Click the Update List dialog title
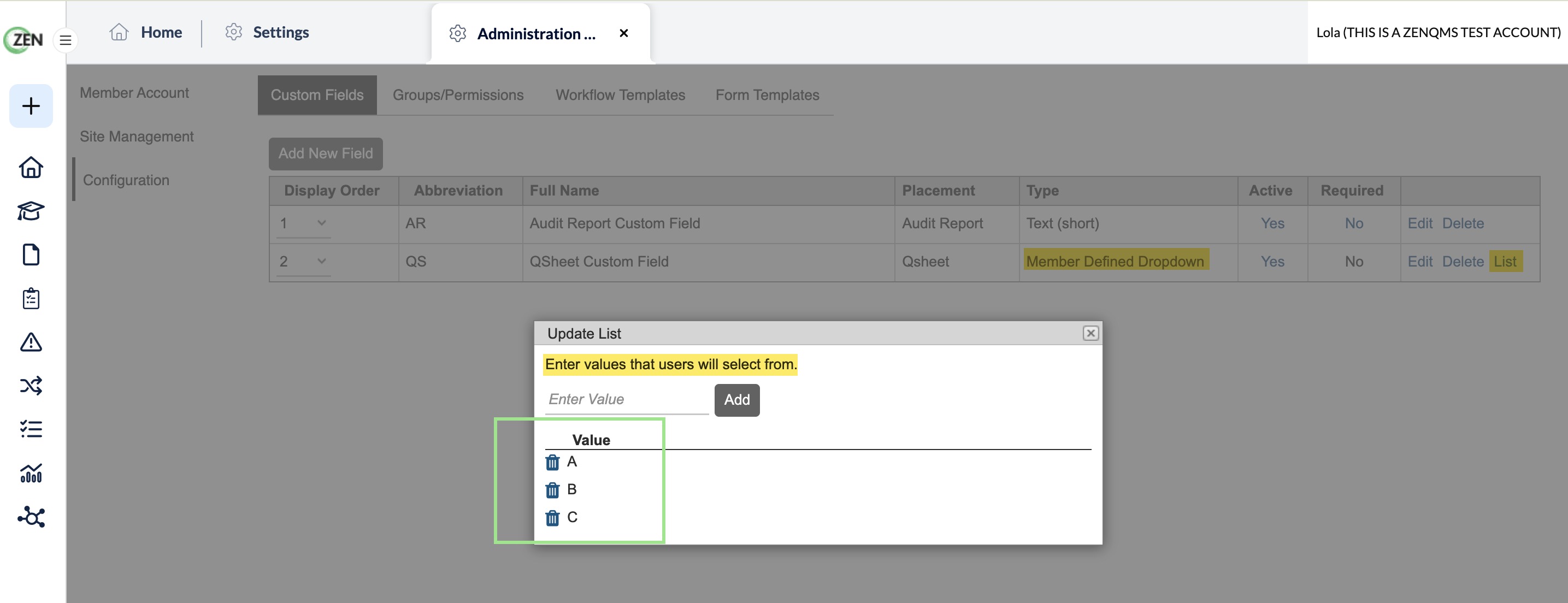This screenshot has height=603, width=1568. [583, 333]
